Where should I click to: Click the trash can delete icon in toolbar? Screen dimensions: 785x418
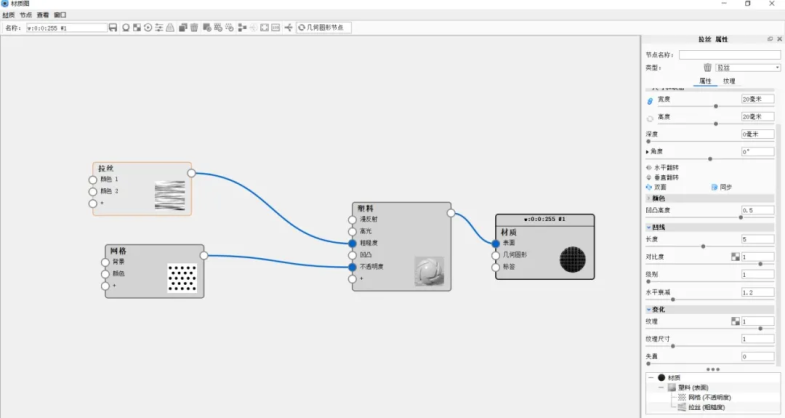point(194,27)
